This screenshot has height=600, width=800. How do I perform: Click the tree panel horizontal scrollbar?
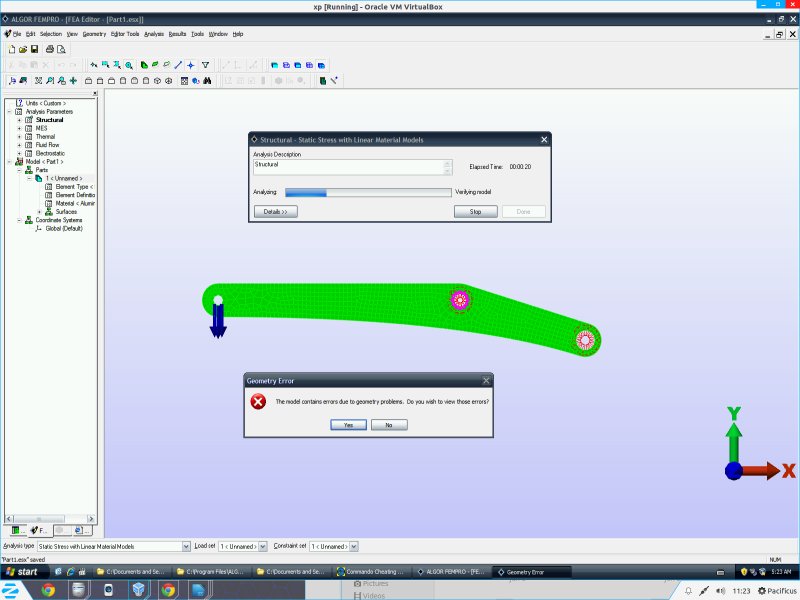tap(49, 519)
